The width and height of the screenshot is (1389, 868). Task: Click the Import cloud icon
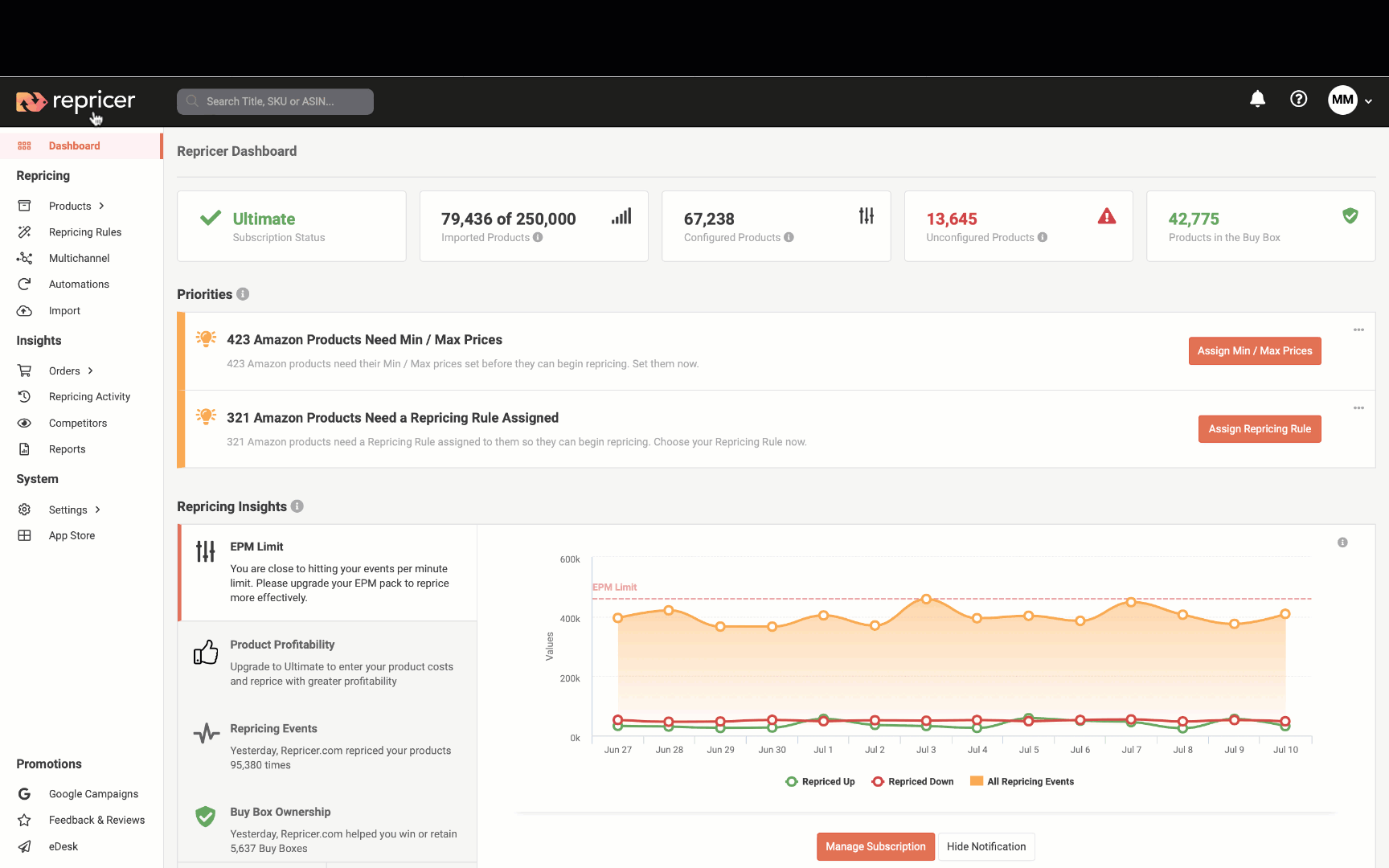pos(24,311)
